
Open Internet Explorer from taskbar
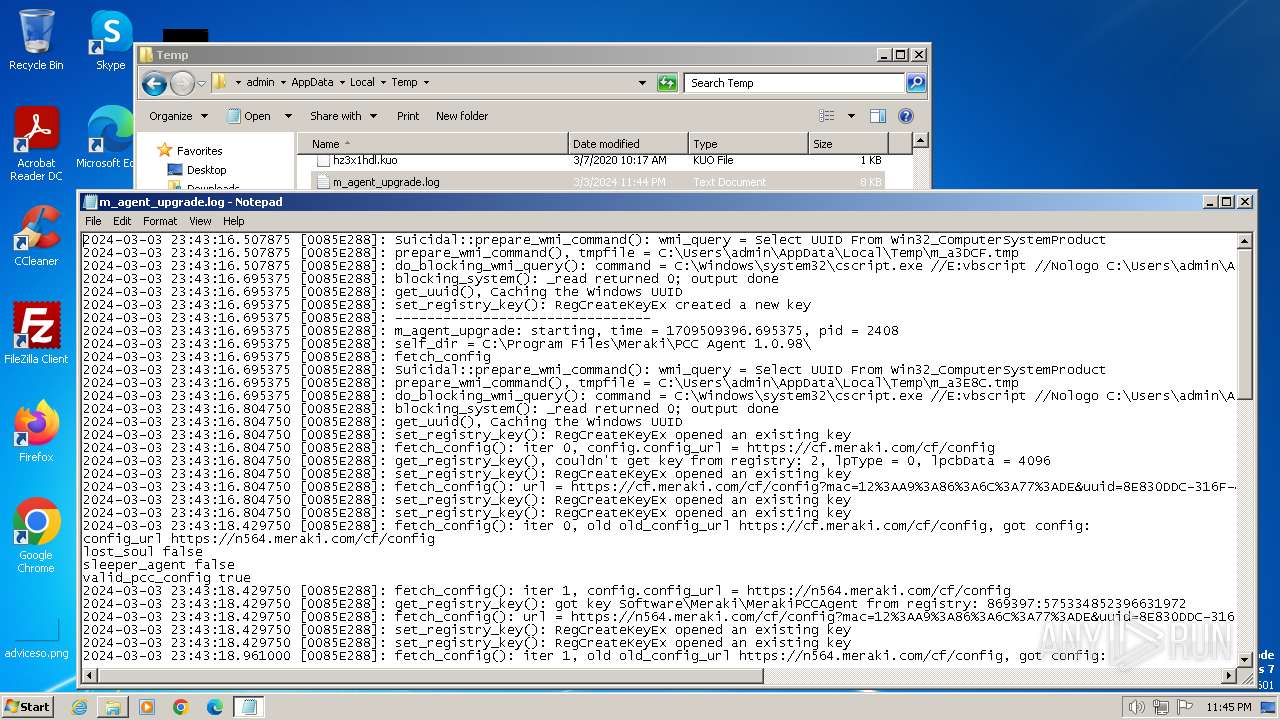coord(80,707)
